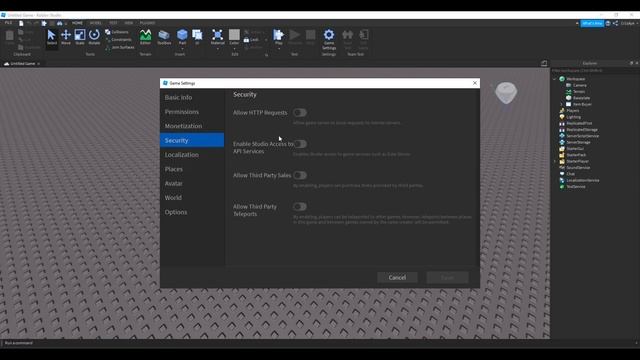640x360 pixels.
Task: Switch to the VIEW ribbon tab
Action: click(129, 23)
